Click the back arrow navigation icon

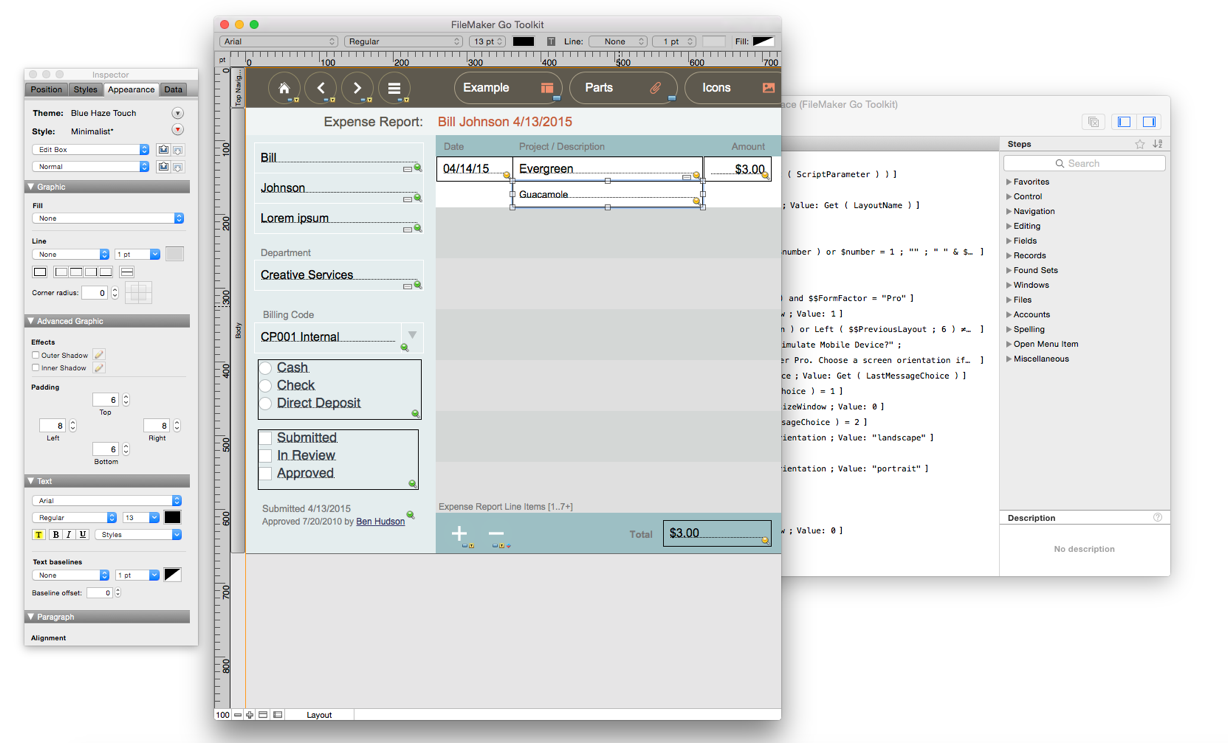(x=321, y=88)
